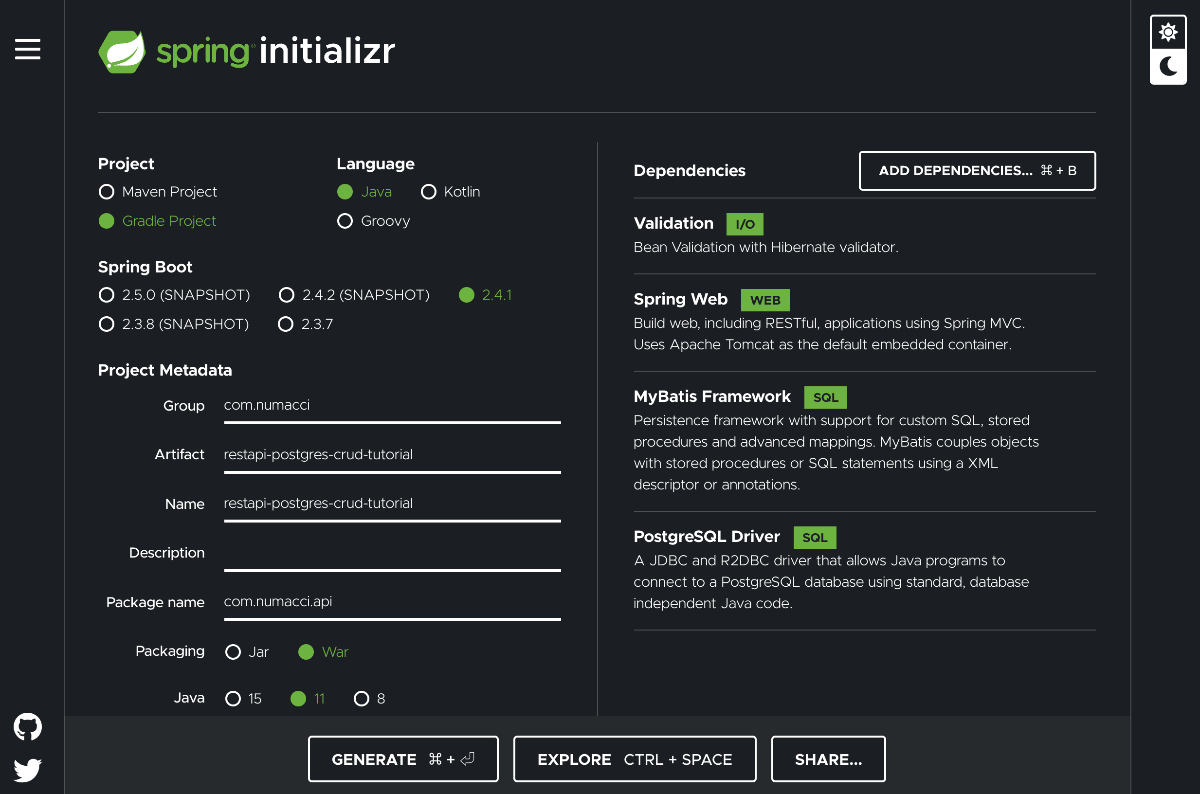
Task: Select Java version 11
Action: [x=308, y=699]
